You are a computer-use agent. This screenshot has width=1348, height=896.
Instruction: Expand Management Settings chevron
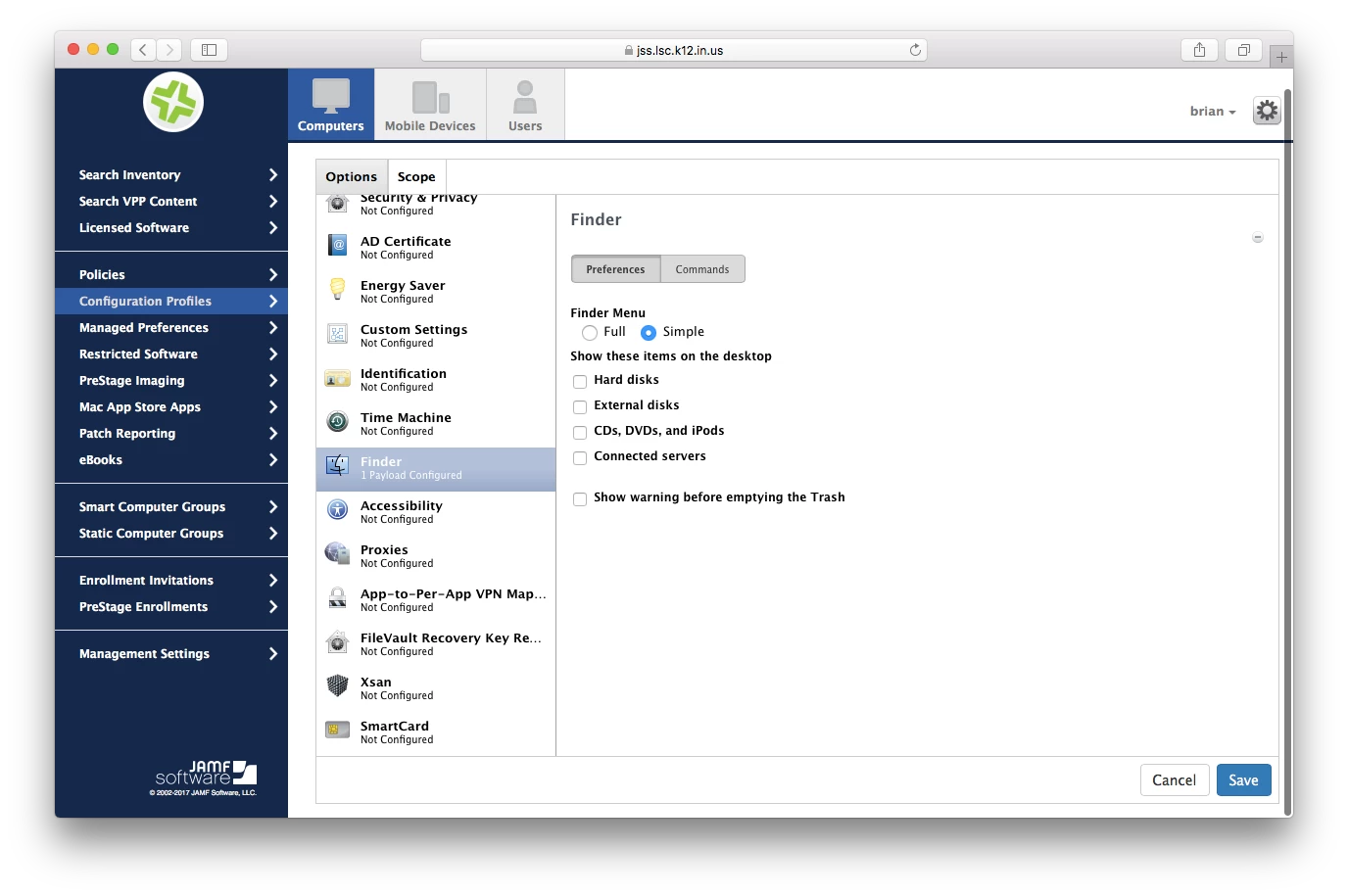click(x=273, y=653)
